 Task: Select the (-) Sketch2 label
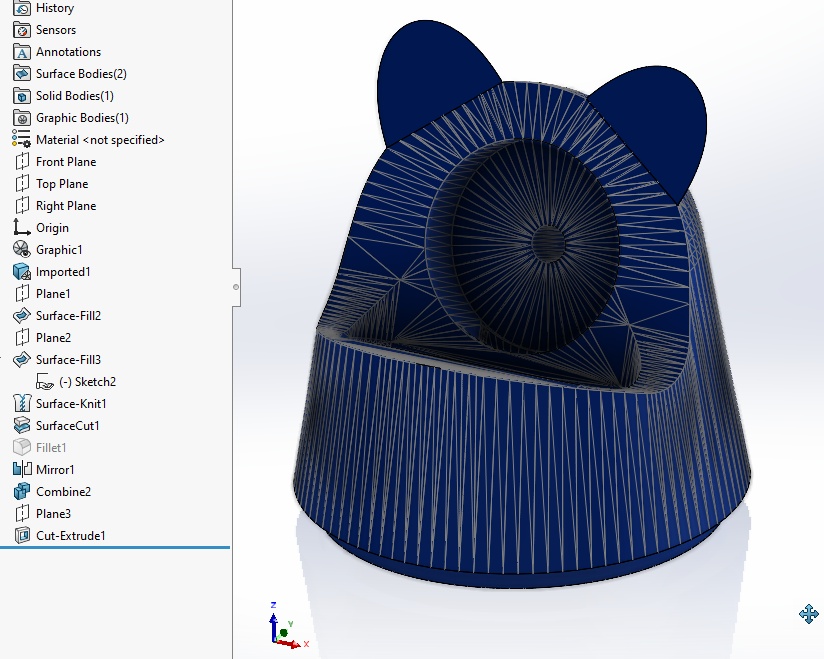(87, 382)
